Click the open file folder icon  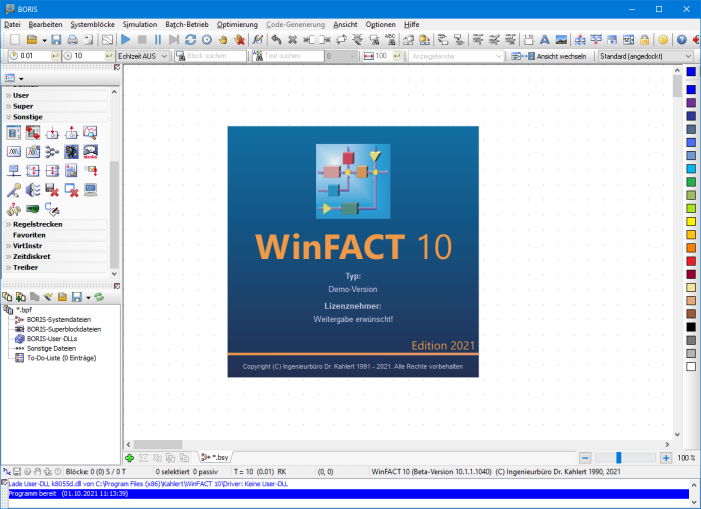(x=32, y=40)
